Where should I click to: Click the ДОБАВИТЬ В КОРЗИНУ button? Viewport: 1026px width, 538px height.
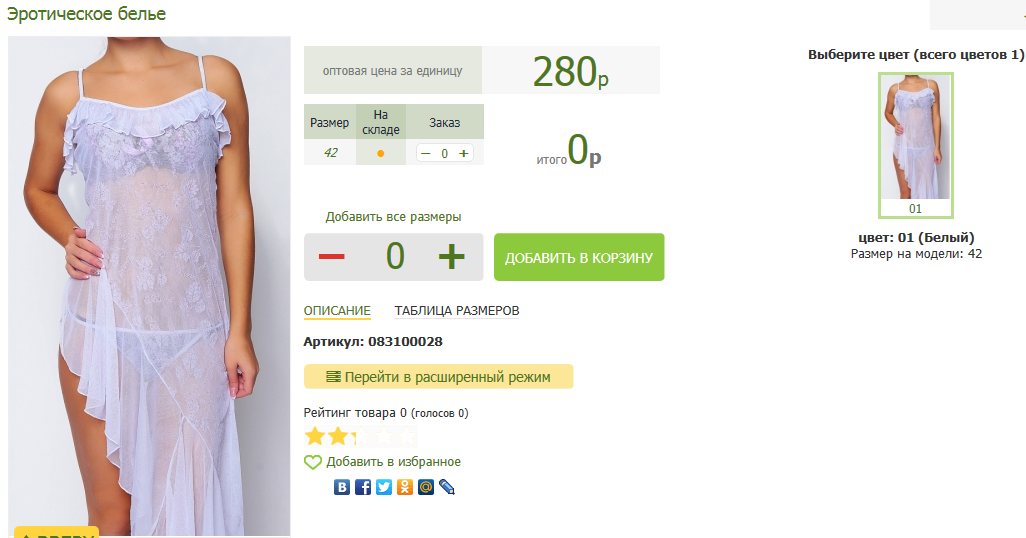click(579, 257)
